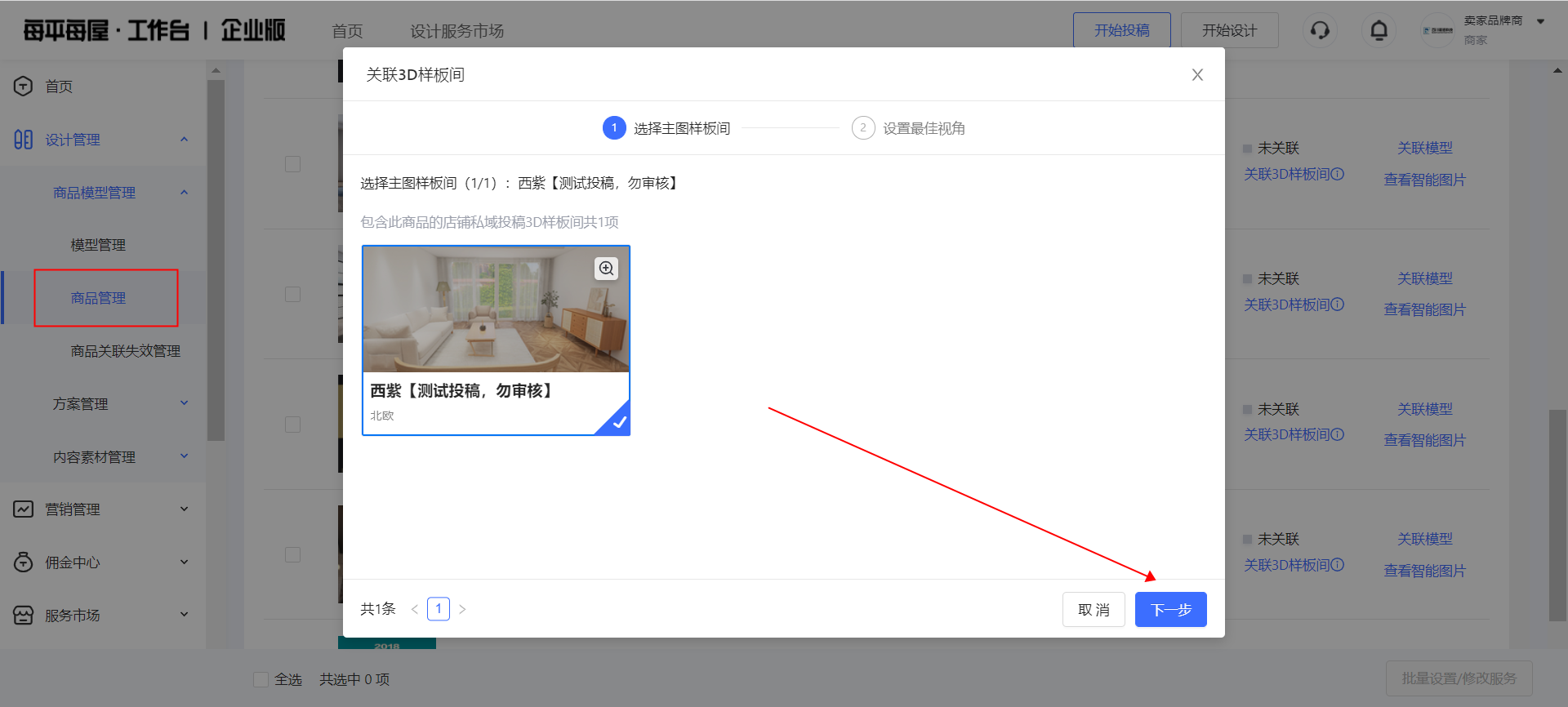Click the 每平每屋 工作台 logo
1568x707 pixels.
154,31
